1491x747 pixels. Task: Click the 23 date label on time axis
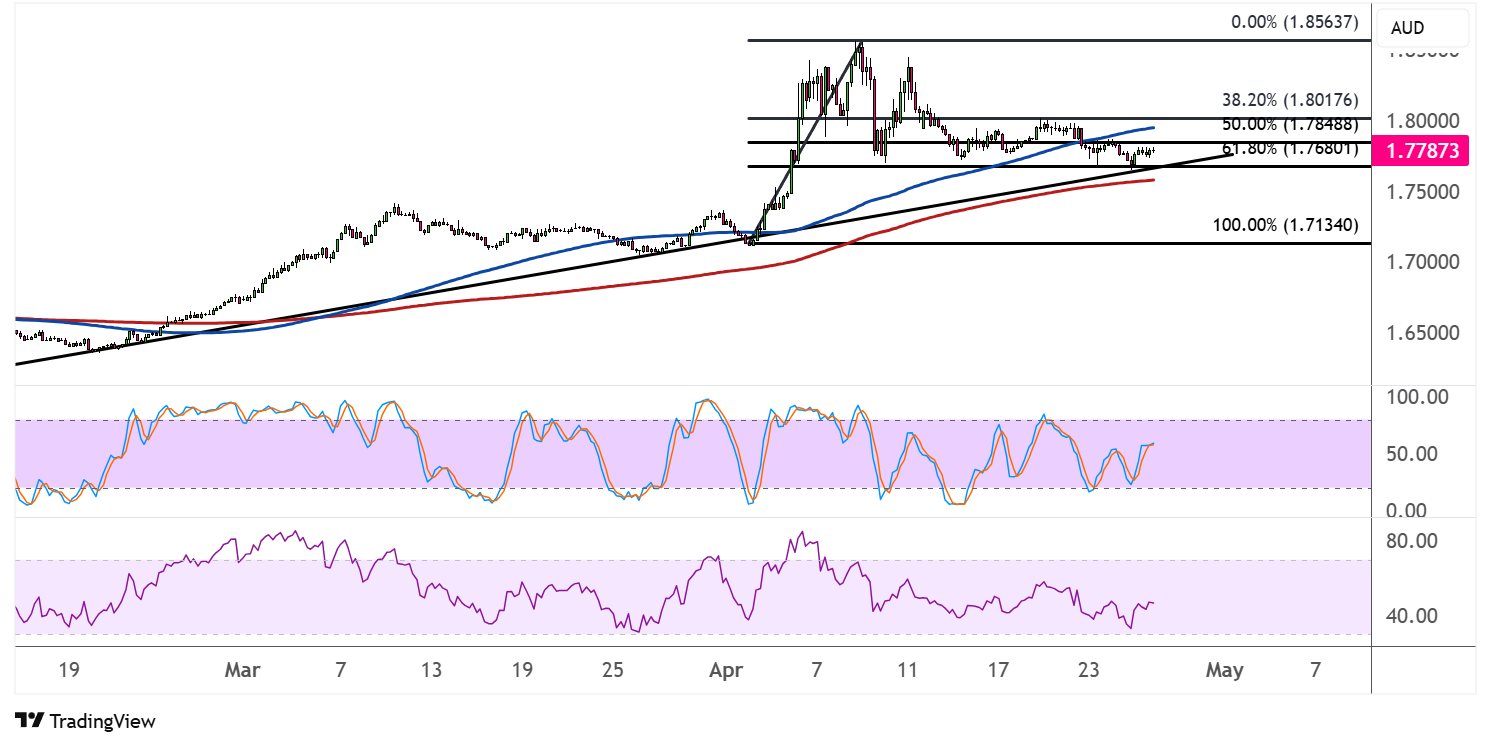(x=1090, y=671)
